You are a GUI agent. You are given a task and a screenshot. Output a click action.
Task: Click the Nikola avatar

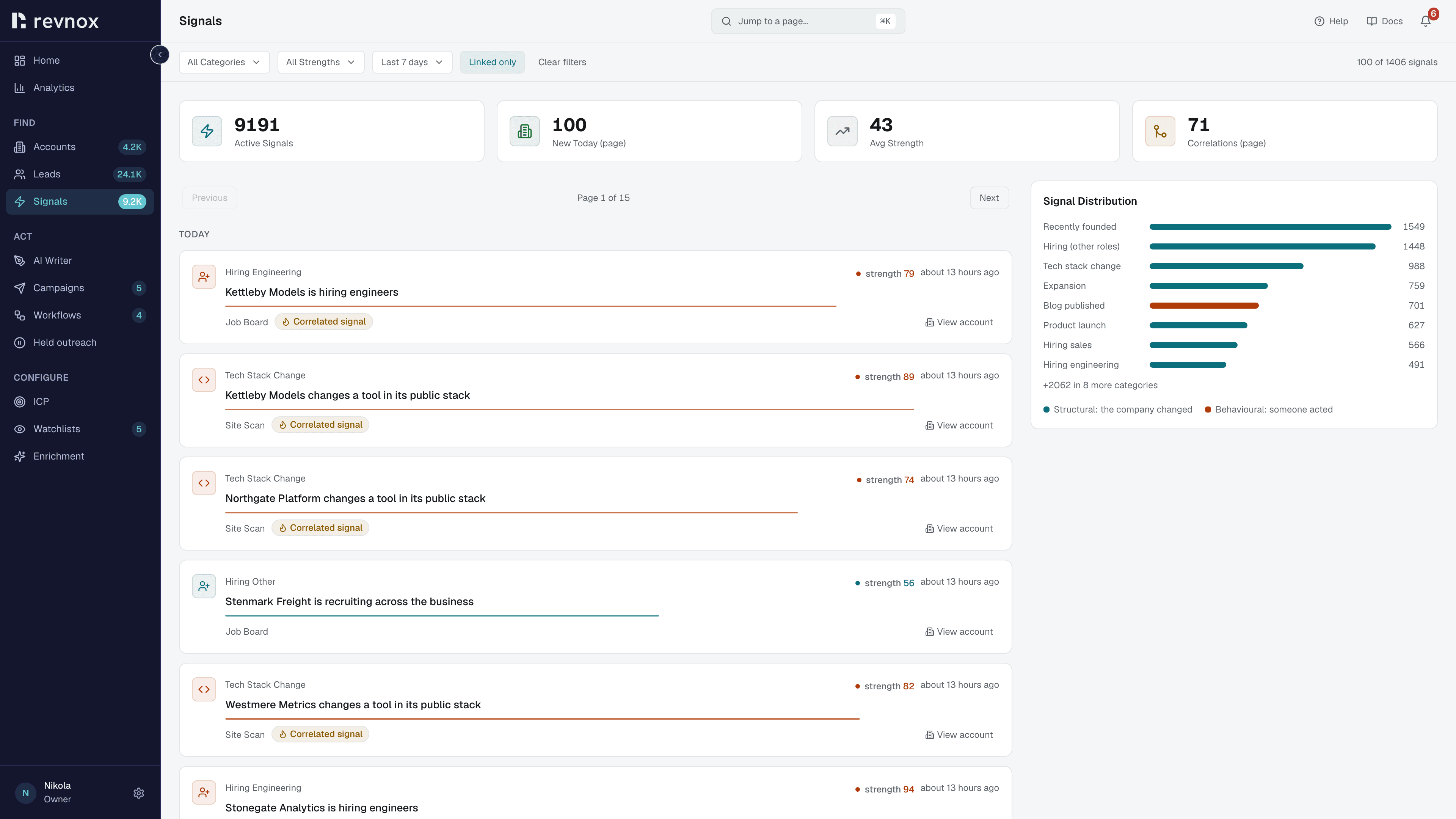(25, 793)
